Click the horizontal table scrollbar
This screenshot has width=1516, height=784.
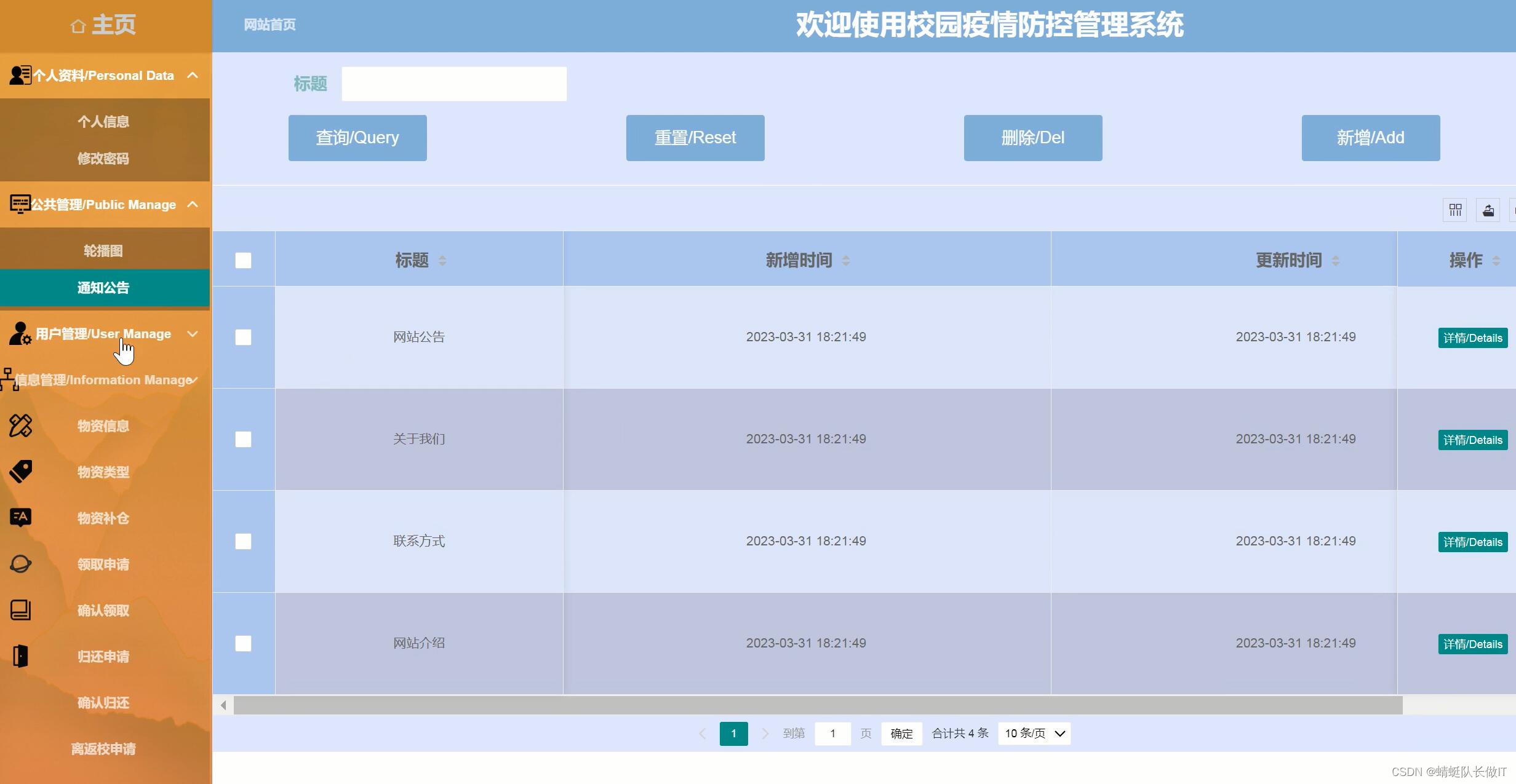[817, 705]
